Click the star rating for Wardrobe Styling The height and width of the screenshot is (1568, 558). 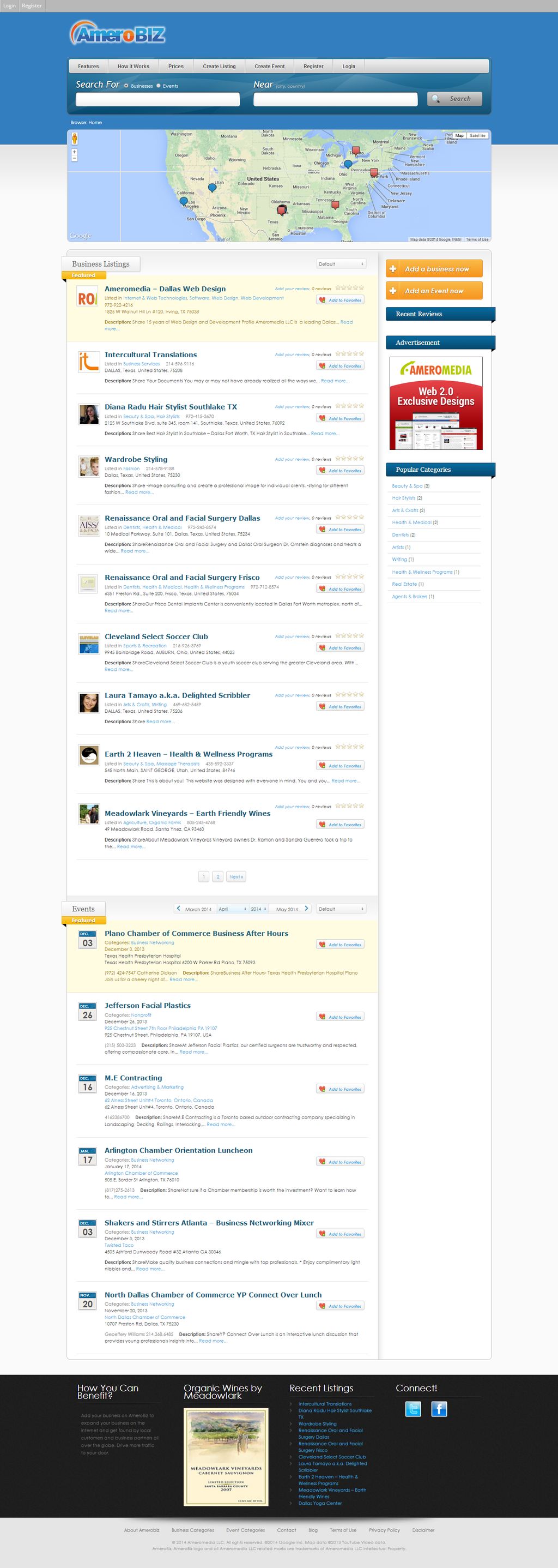tap(349, 458)
